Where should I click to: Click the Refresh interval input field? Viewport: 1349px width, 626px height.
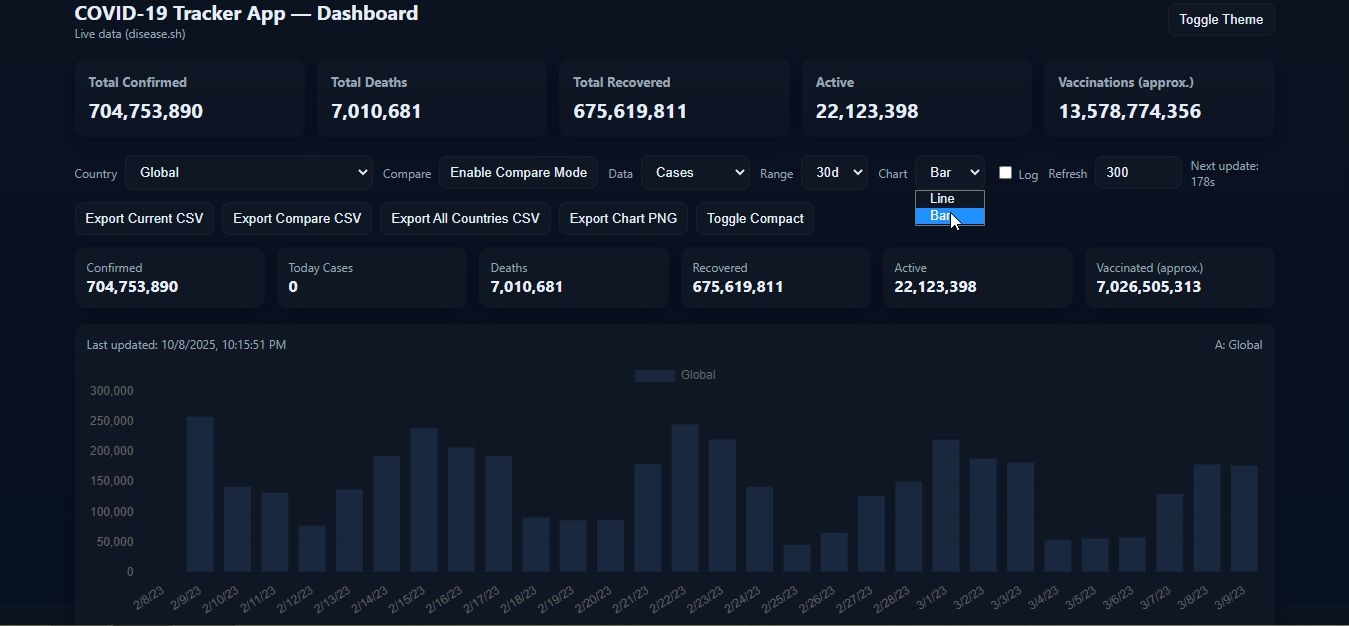pyautogui.click(x=1137, y=173)
